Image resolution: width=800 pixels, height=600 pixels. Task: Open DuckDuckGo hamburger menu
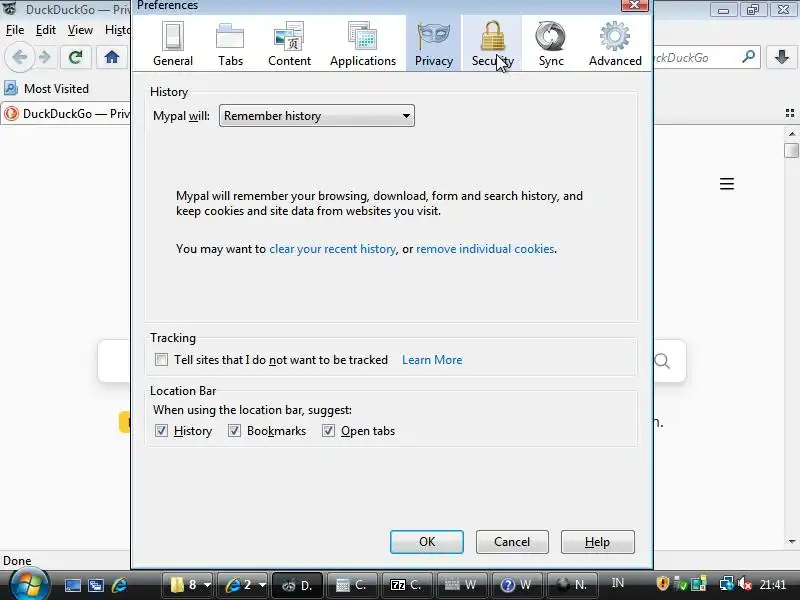[x=727, y=184]
